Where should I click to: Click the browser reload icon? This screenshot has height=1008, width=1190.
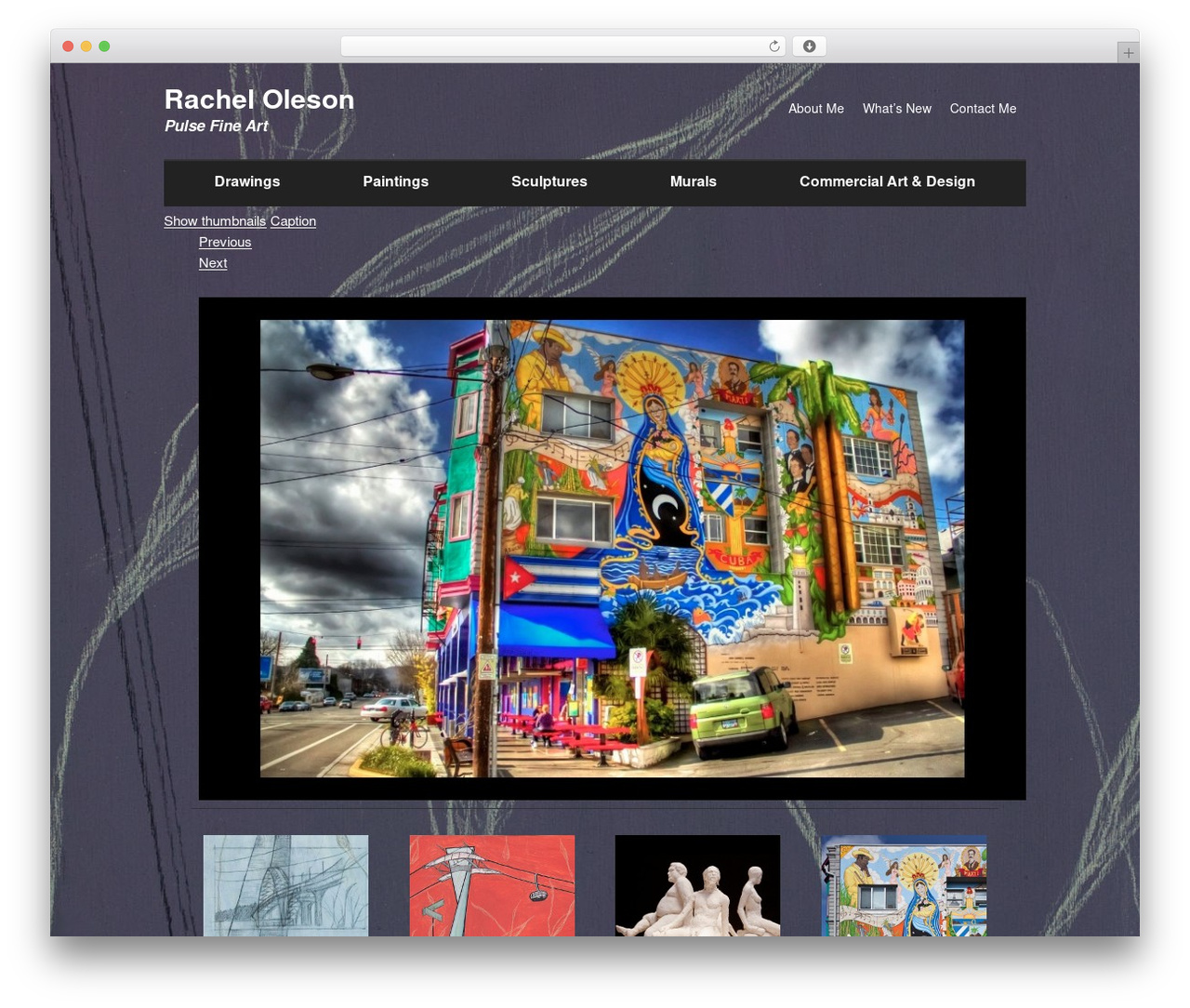coord(773,46)
